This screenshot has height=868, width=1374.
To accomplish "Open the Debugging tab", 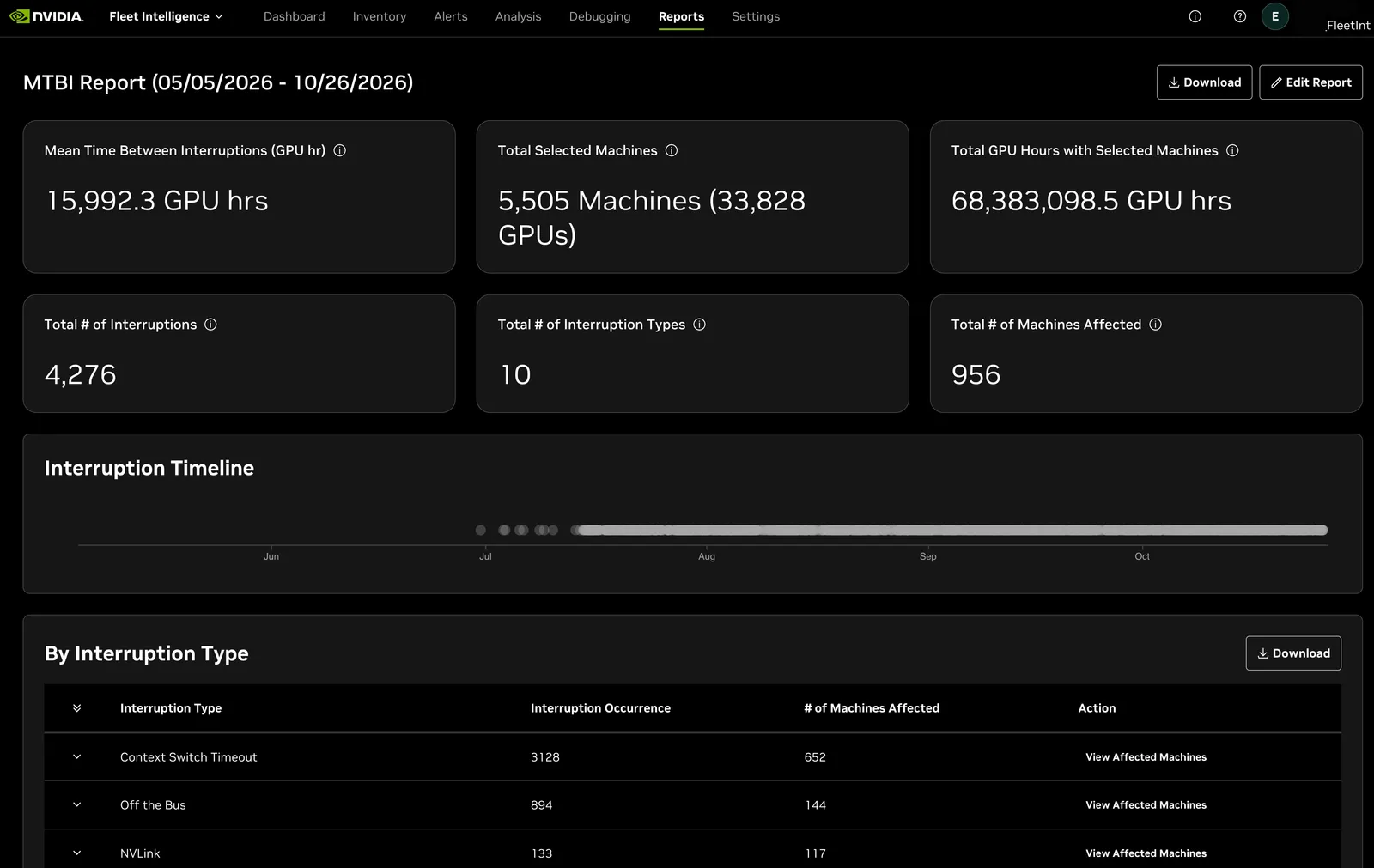I will point(599,16).
